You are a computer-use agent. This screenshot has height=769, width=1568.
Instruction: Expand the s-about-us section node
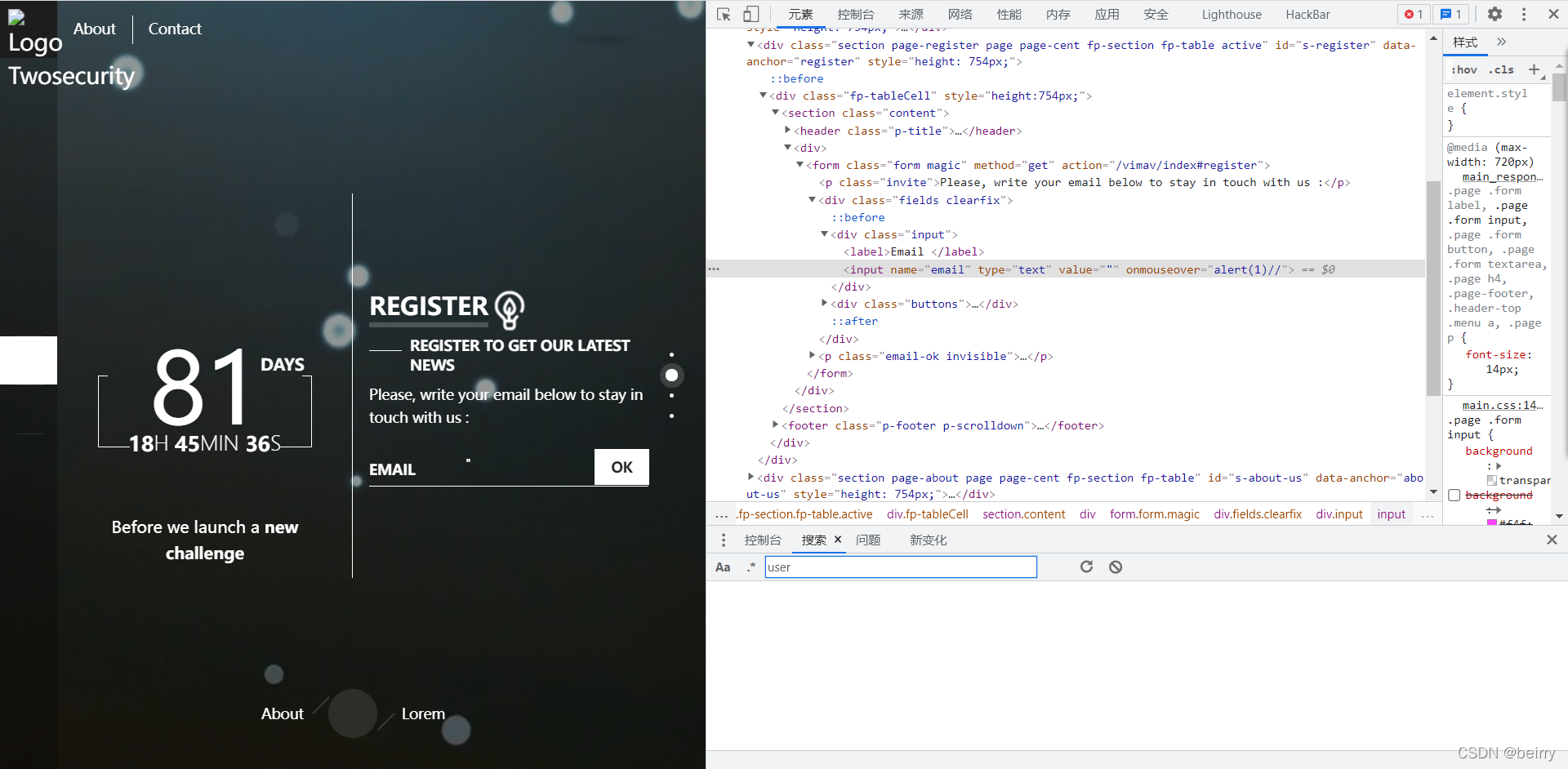pos(751,477)
